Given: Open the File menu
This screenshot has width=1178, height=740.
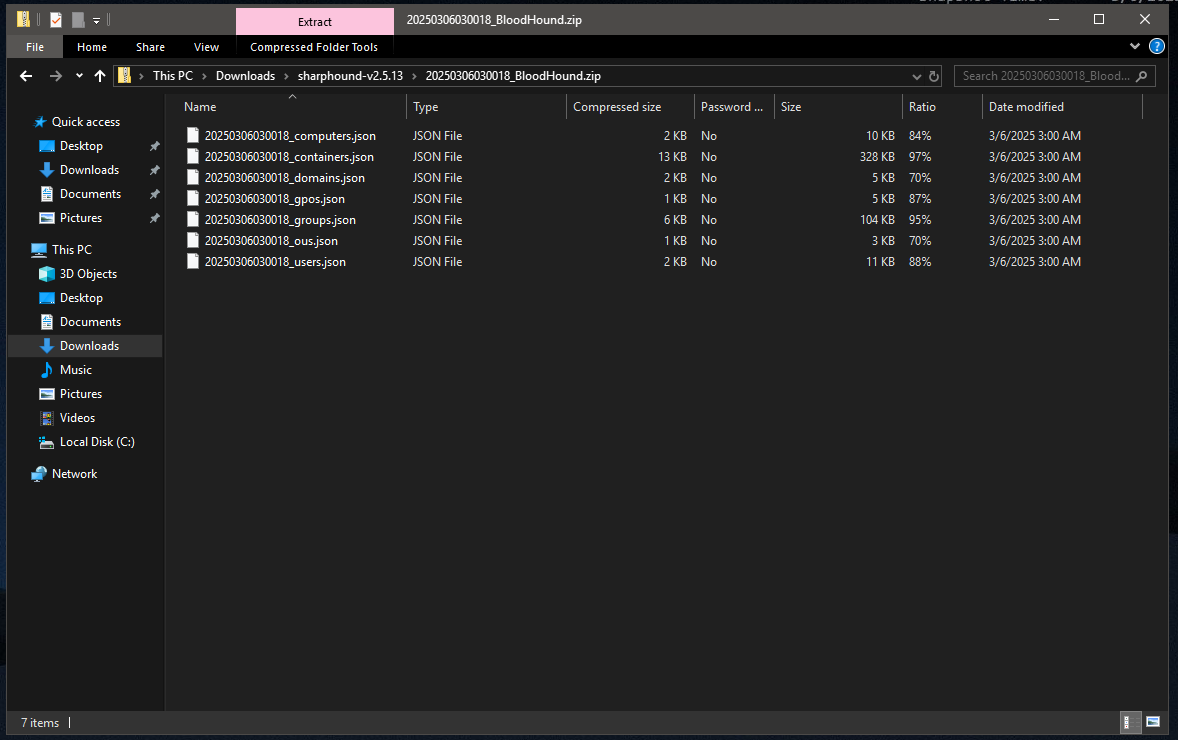Looking at the screenshot, I should (35, 47).
